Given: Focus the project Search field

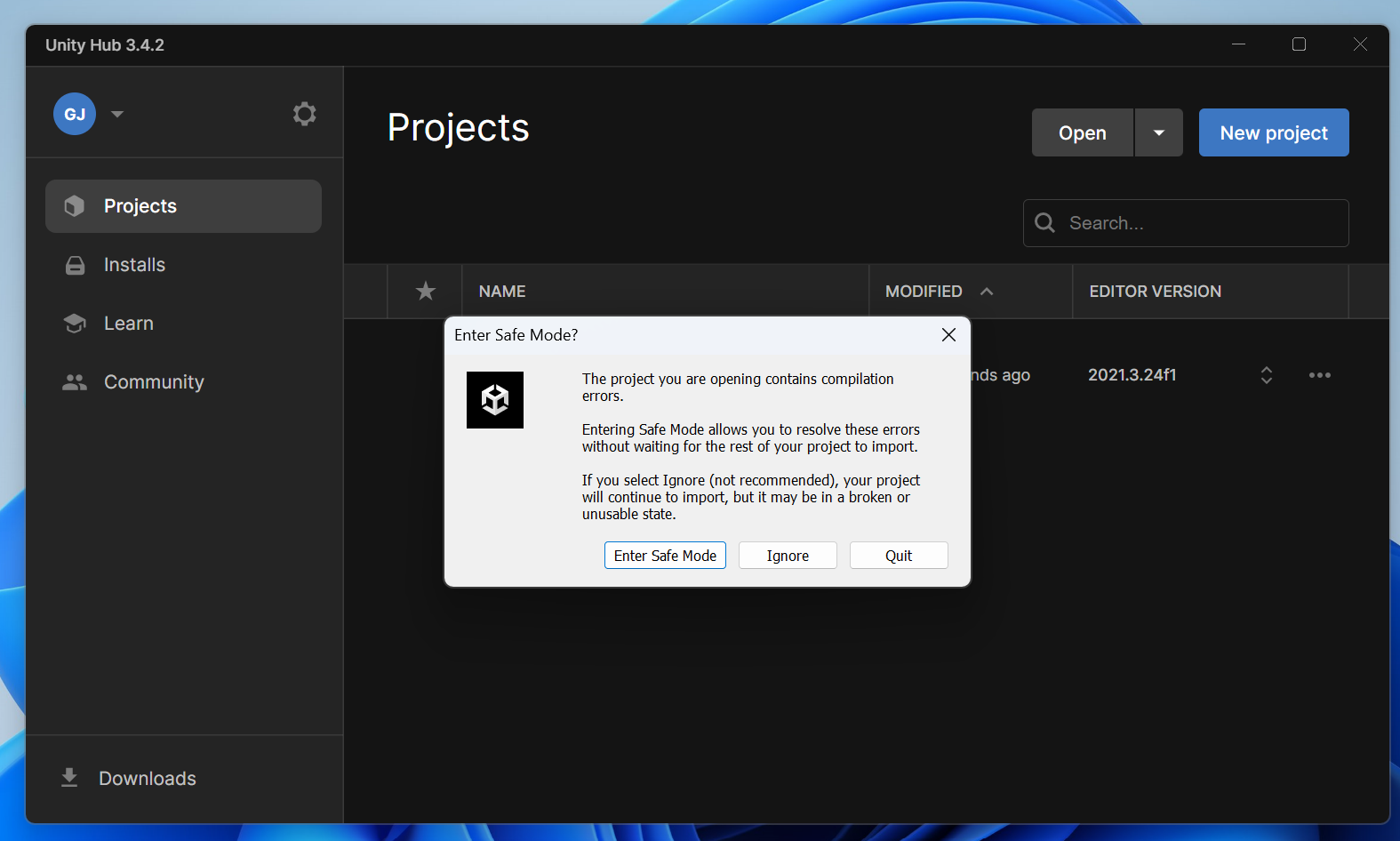Looking at the screenshot, I should [1186, 223].
